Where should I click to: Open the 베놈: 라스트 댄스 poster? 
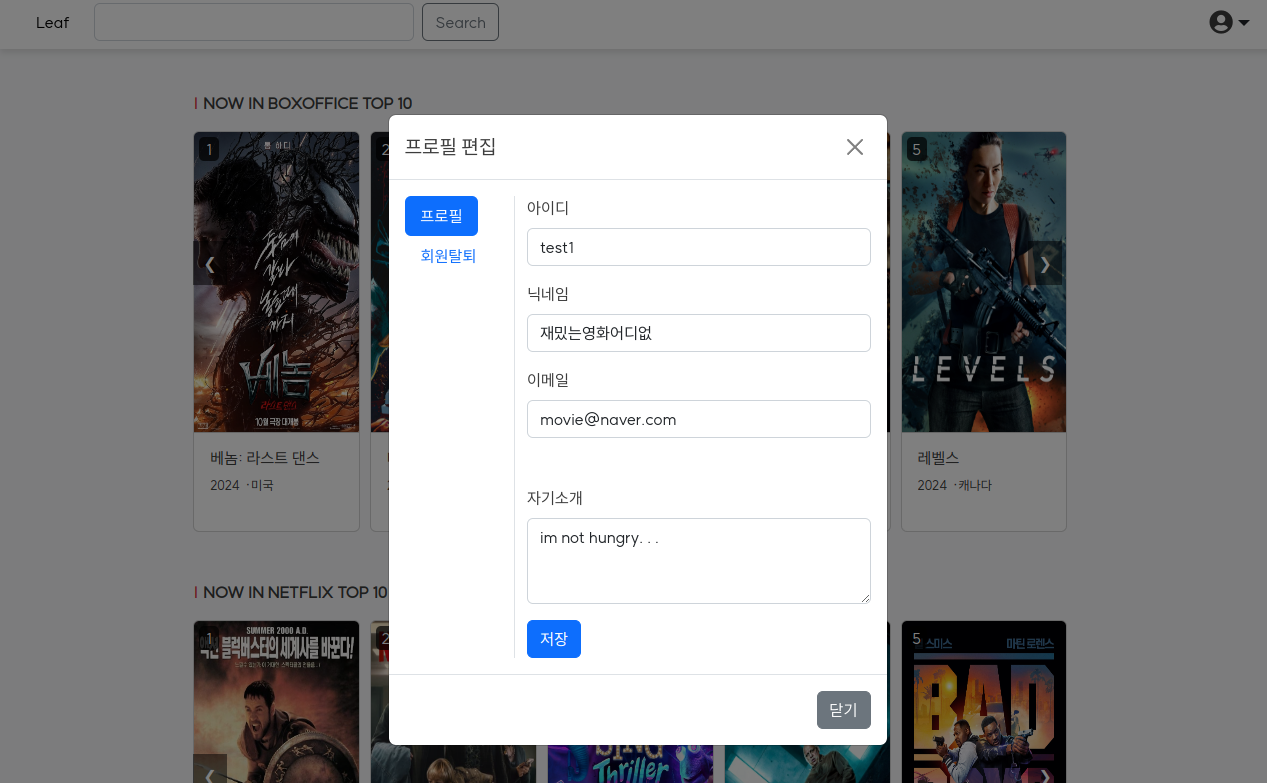tap(276, 282)
